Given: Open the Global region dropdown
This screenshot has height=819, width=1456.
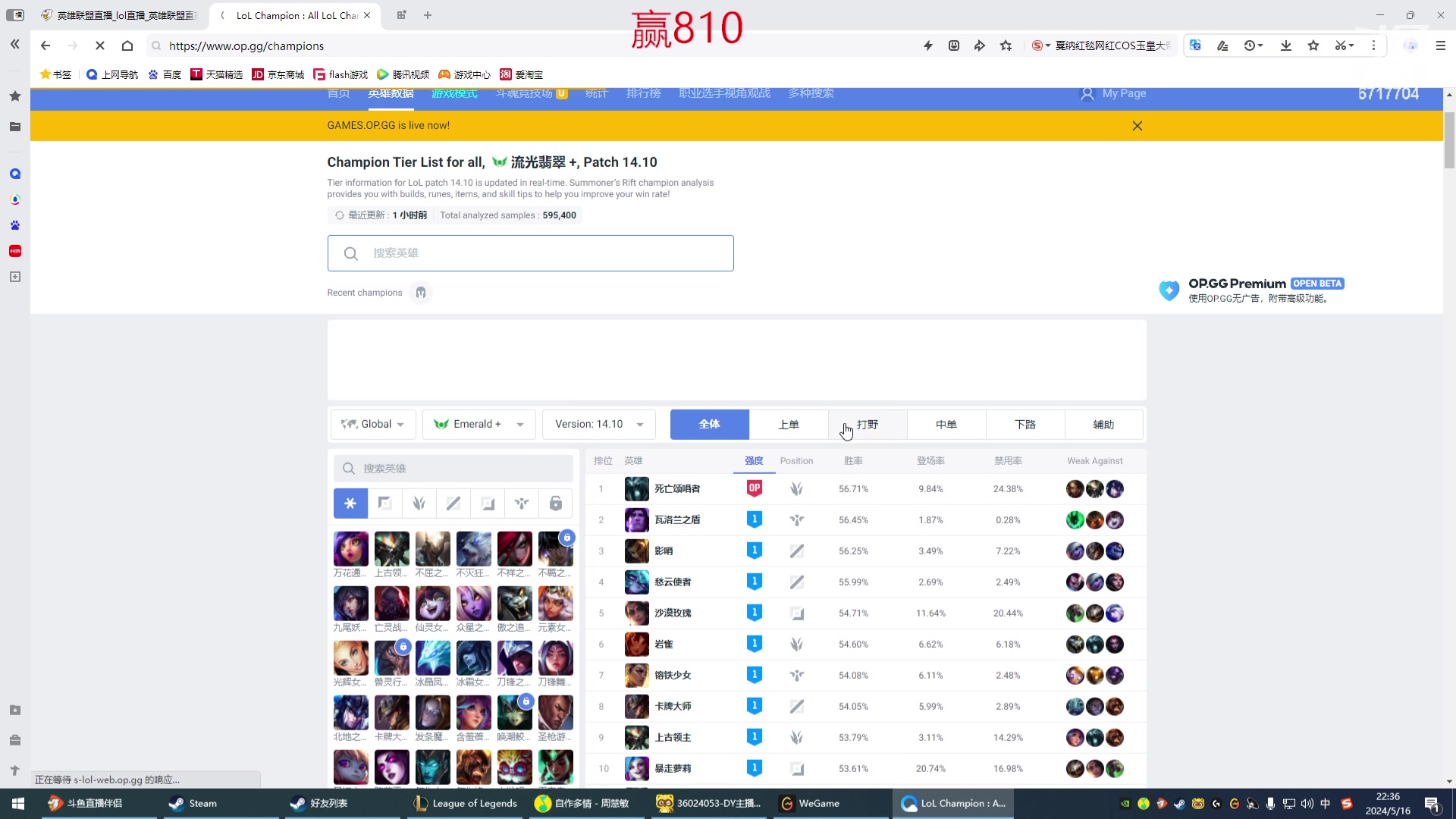Looking at the screenshot, I should coord(372,424).
